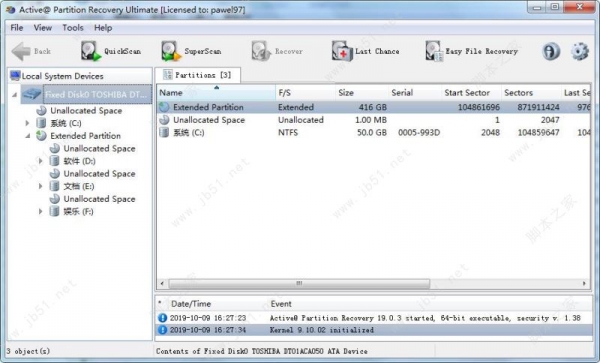Image resolution: width=600 pixels, height=363 pixels.
Task: Click the Back arrow icon
Action: coord(21,51)
